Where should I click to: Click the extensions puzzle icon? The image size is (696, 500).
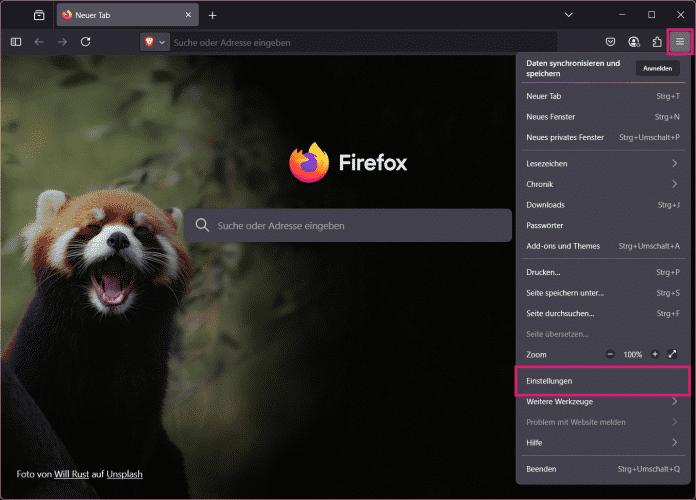(657, 42)
